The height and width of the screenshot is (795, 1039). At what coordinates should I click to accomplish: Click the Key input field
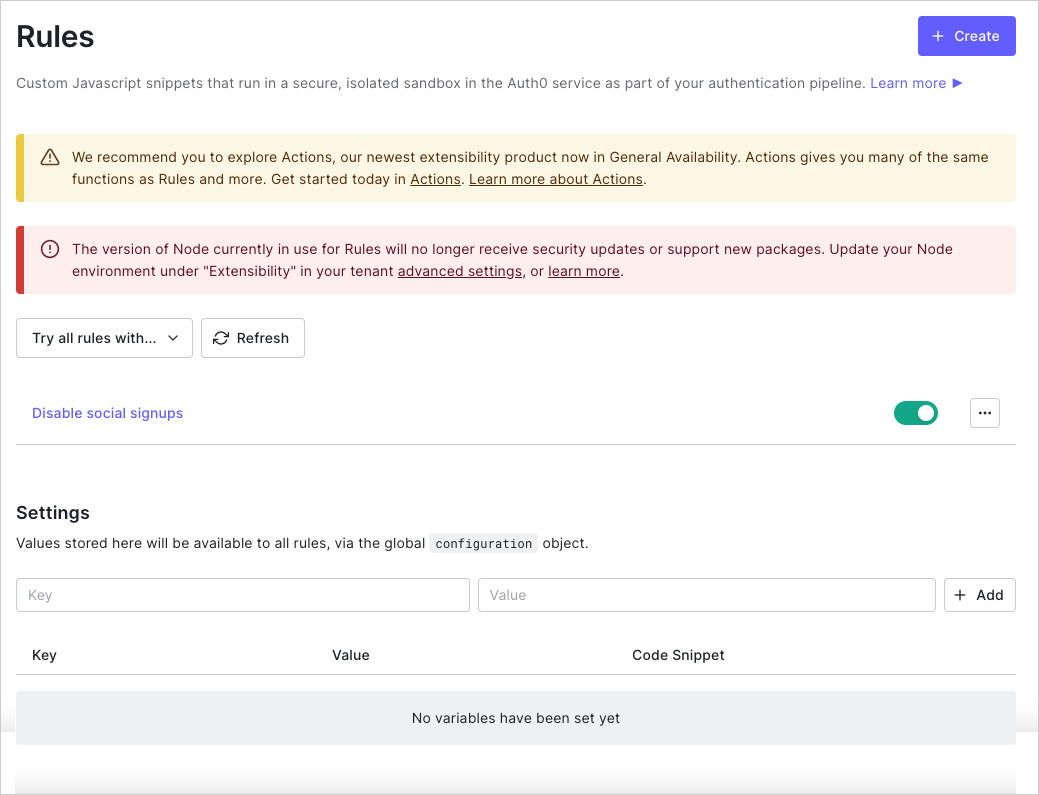click(242, 595)
